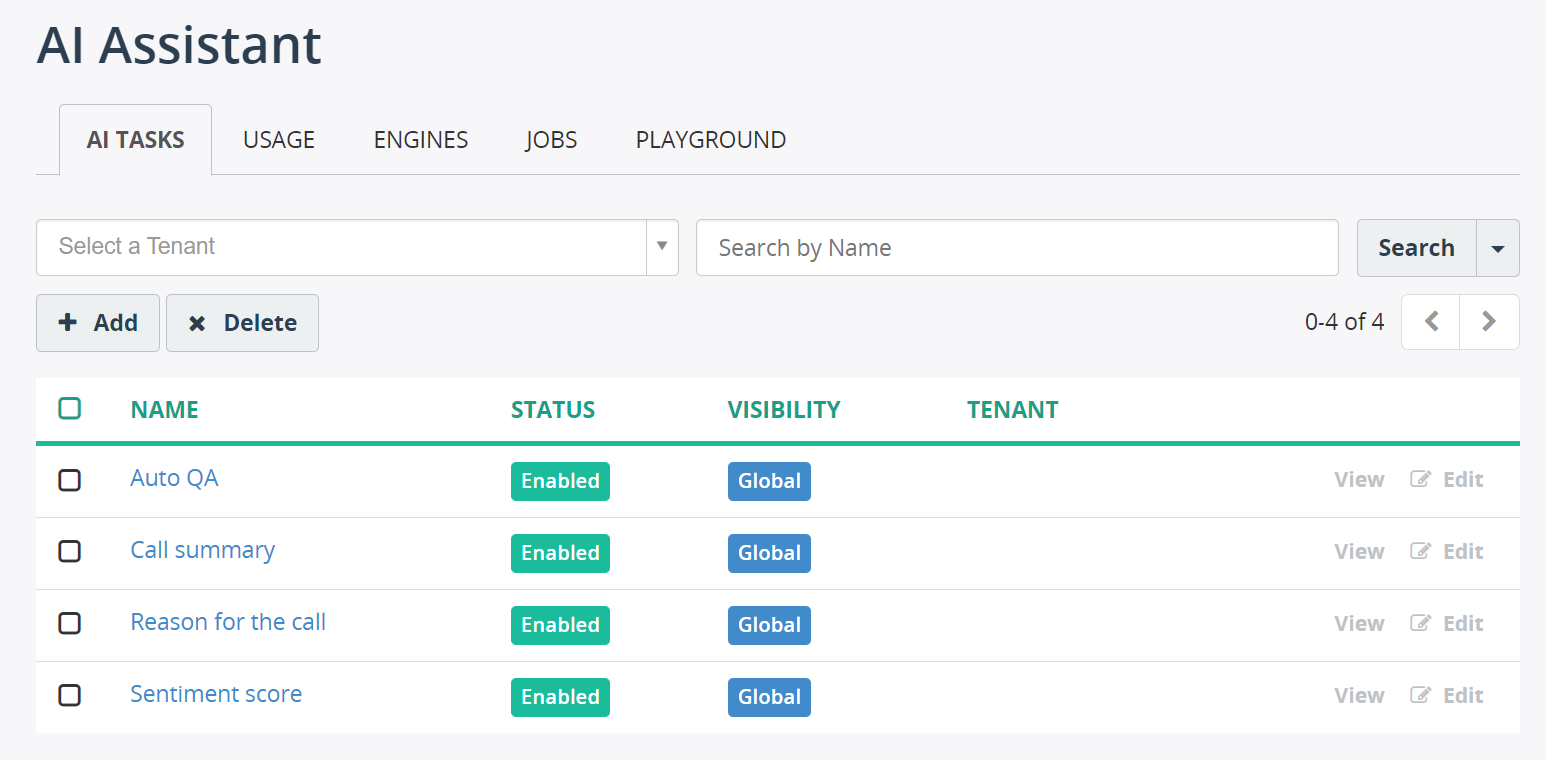Sort by the VISIBILITY column header
1546x760 pixels.
click(x=784, y=410)
